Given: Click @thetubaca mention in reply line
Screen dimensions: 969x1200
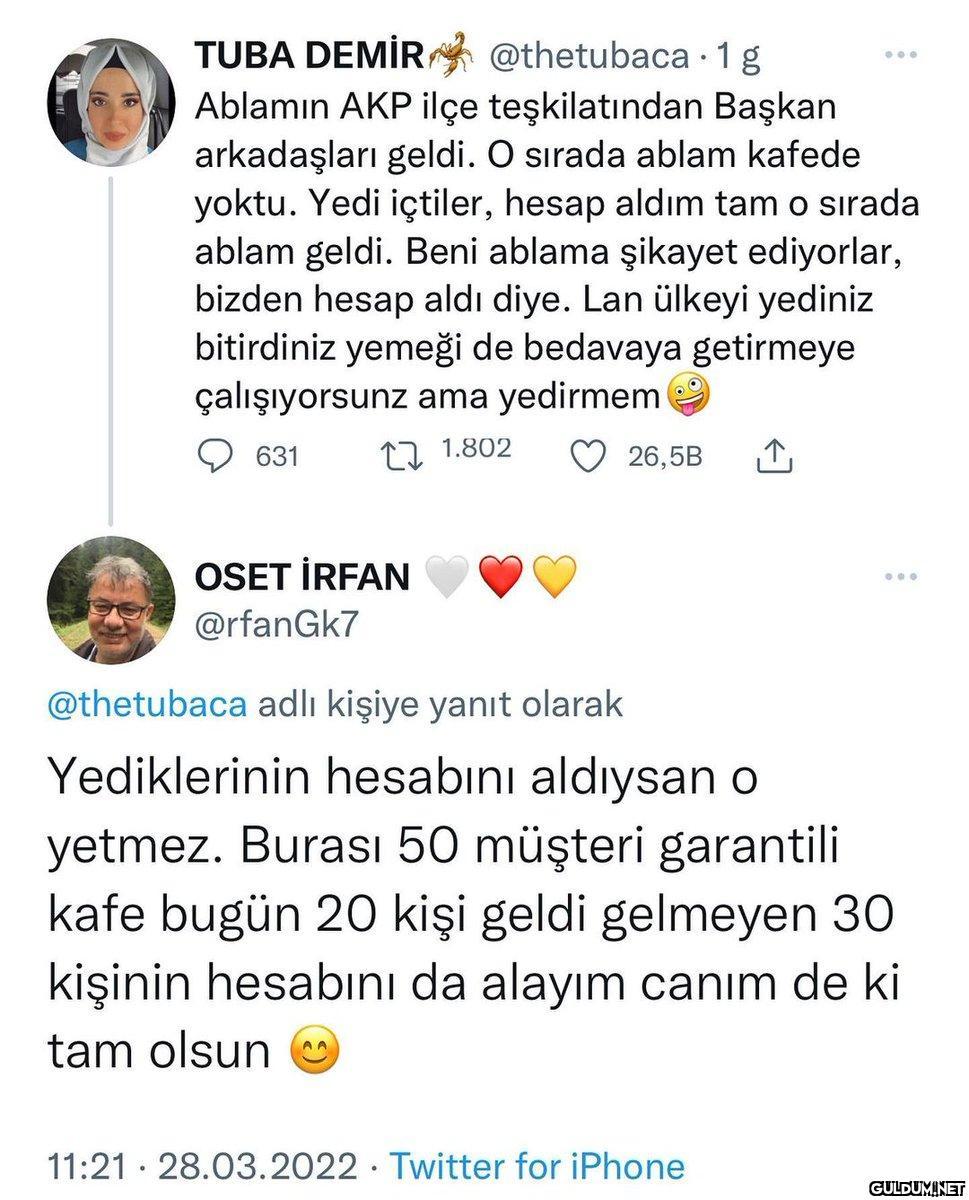Looking at the screenshot, I should coord(147,705).
